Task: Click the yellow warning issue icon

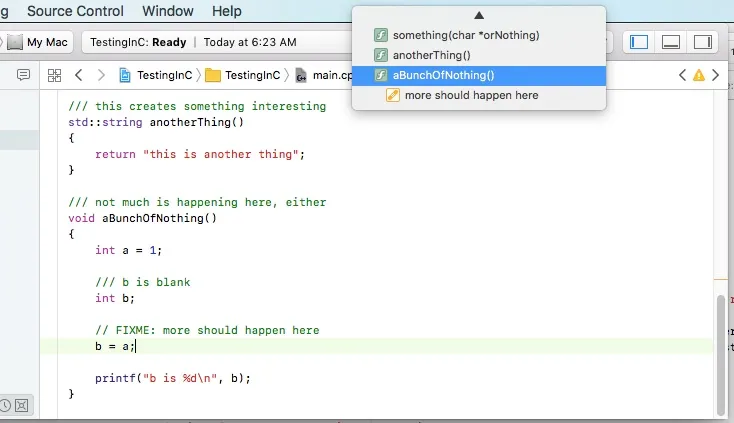Action: point(699,75)
